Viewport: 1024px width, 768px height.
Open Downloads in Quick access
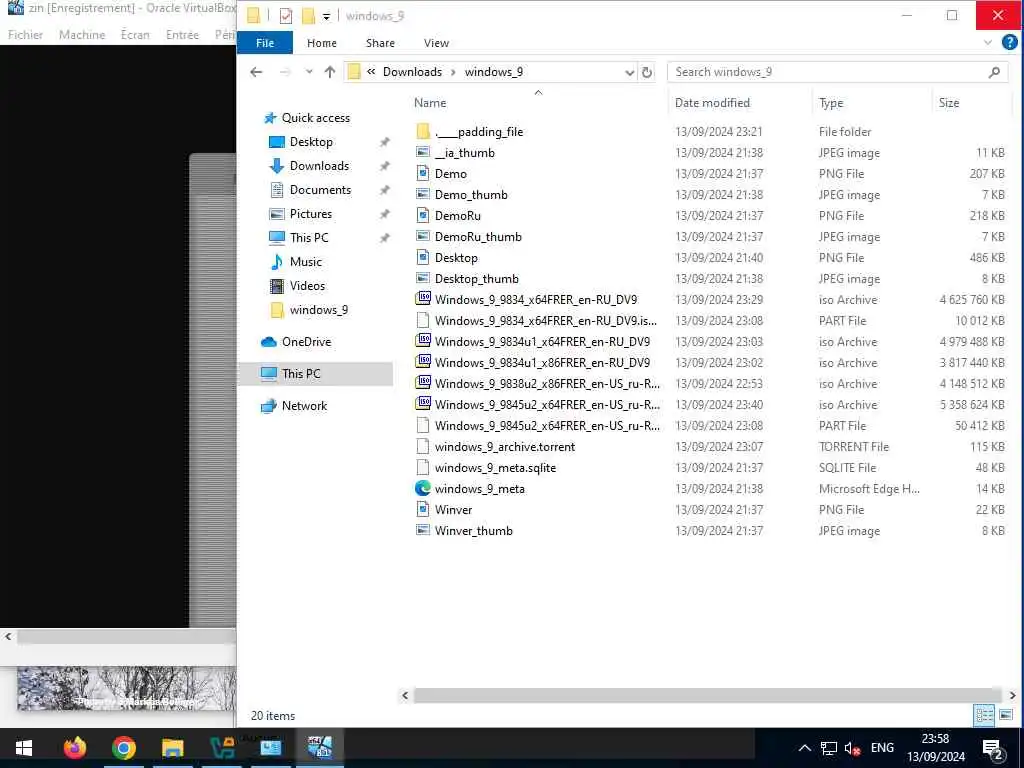(x=319, y=166)
